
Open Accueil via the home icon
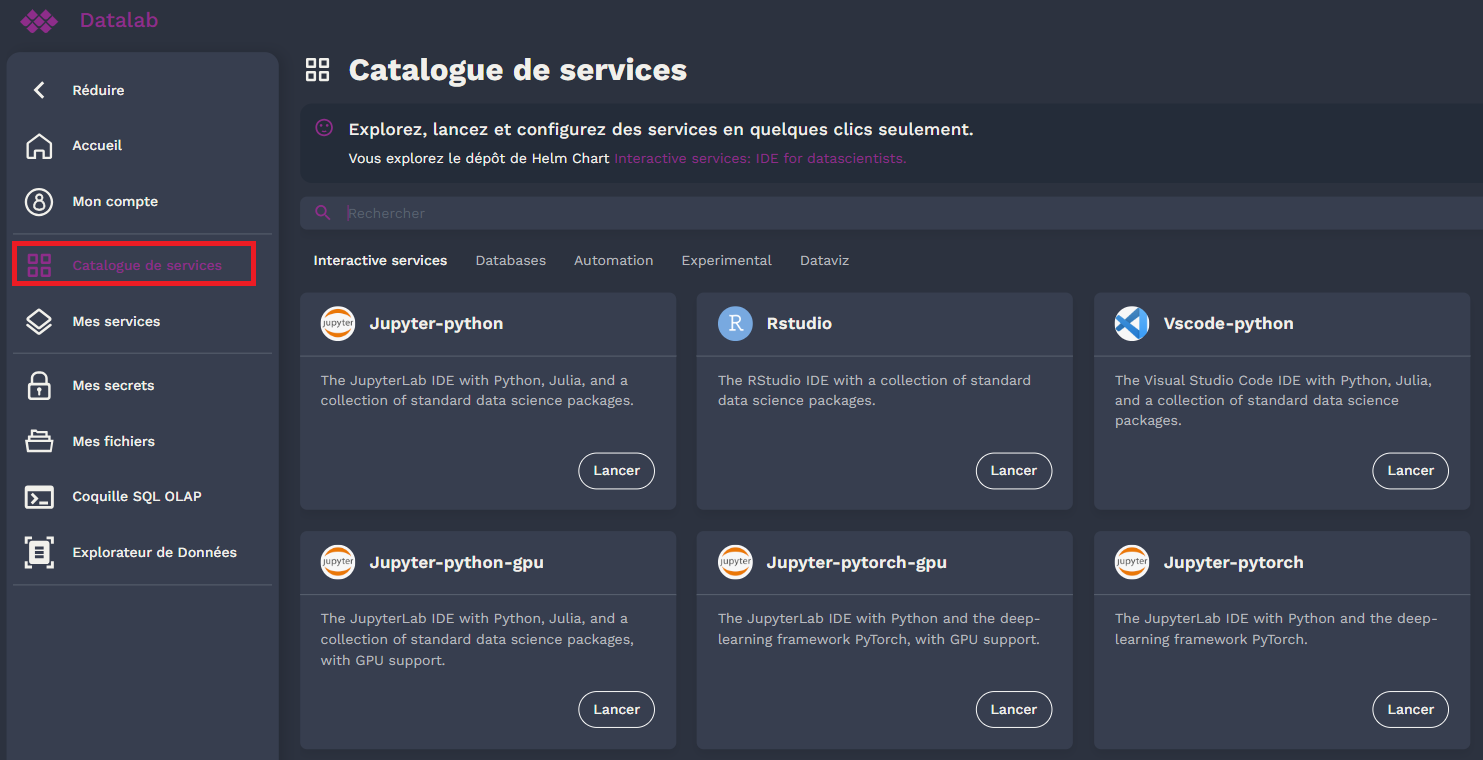(39, 145)
